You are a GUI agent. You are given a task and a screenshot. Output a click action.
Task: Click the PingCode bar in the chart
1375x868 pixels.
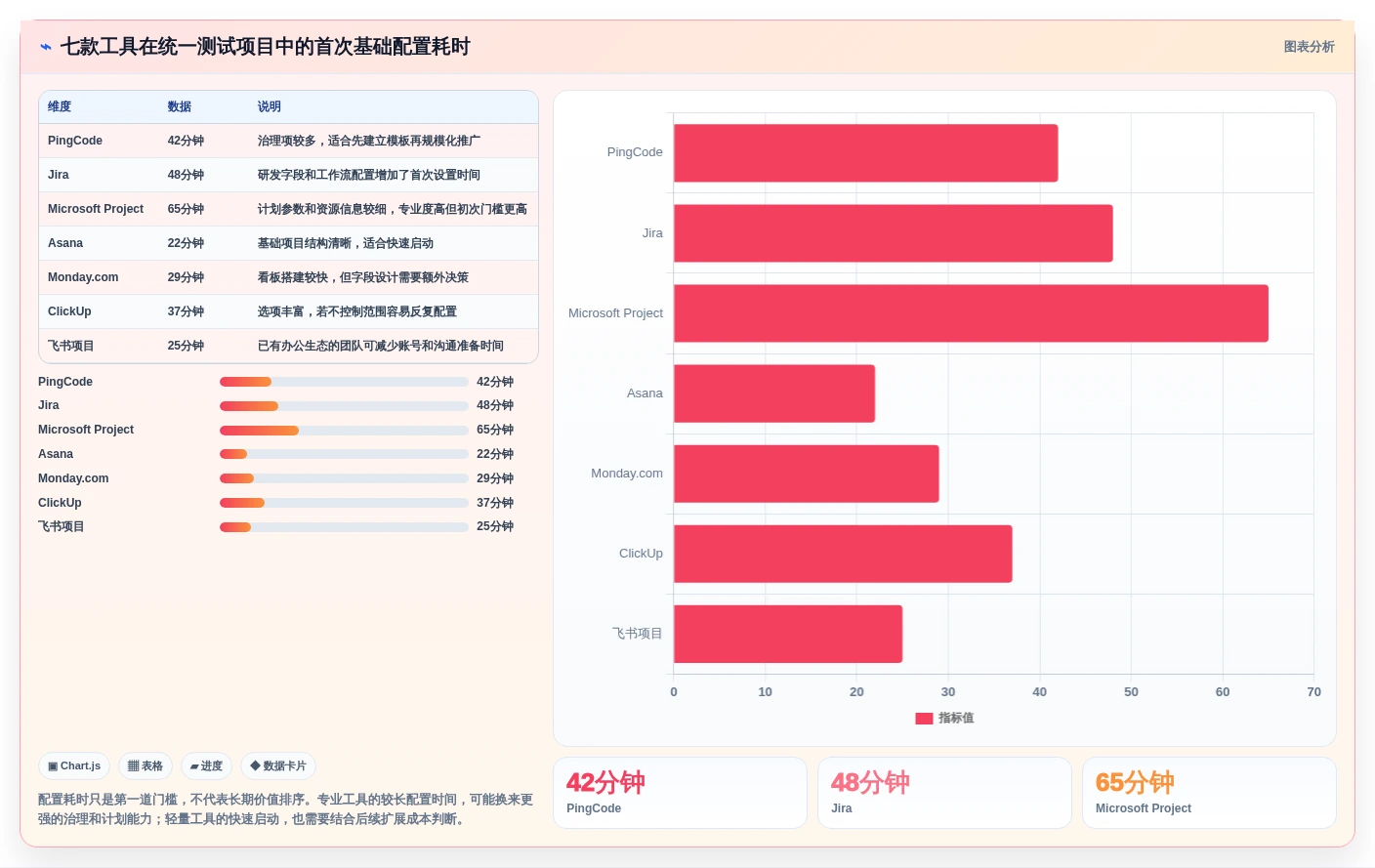[865, 153]
